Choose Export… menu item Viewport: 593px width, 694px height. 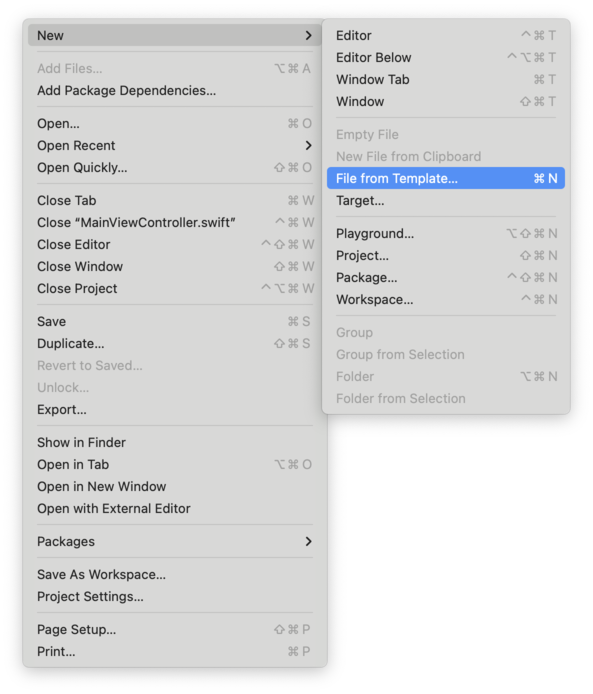point(175,409)
